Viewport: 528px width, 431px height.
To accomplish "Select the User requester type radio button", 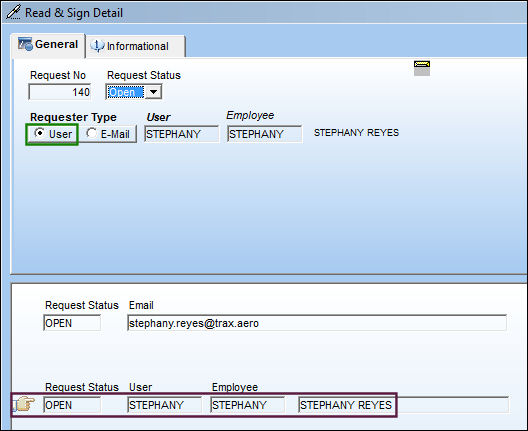I will click(x=40, y=133).
